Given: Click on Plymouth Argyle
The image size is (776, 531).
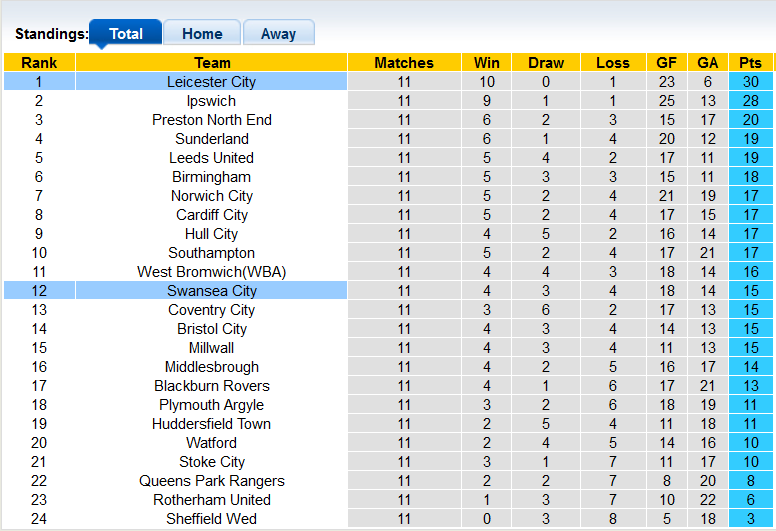Looking at the screenshot, I should [x=211, y=405].
